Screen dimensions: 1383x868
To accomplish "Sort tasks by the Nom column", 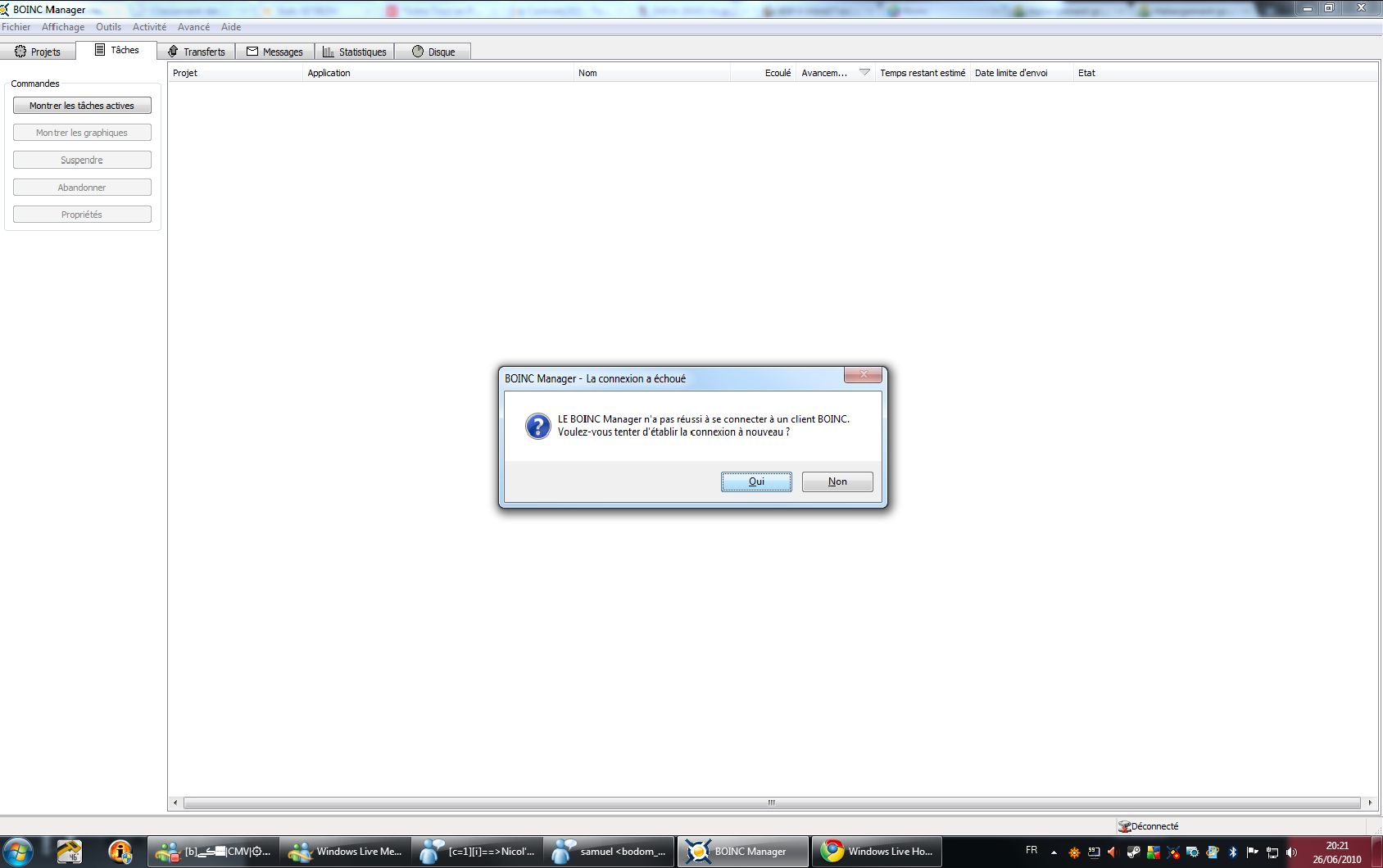I will [651, 73].
